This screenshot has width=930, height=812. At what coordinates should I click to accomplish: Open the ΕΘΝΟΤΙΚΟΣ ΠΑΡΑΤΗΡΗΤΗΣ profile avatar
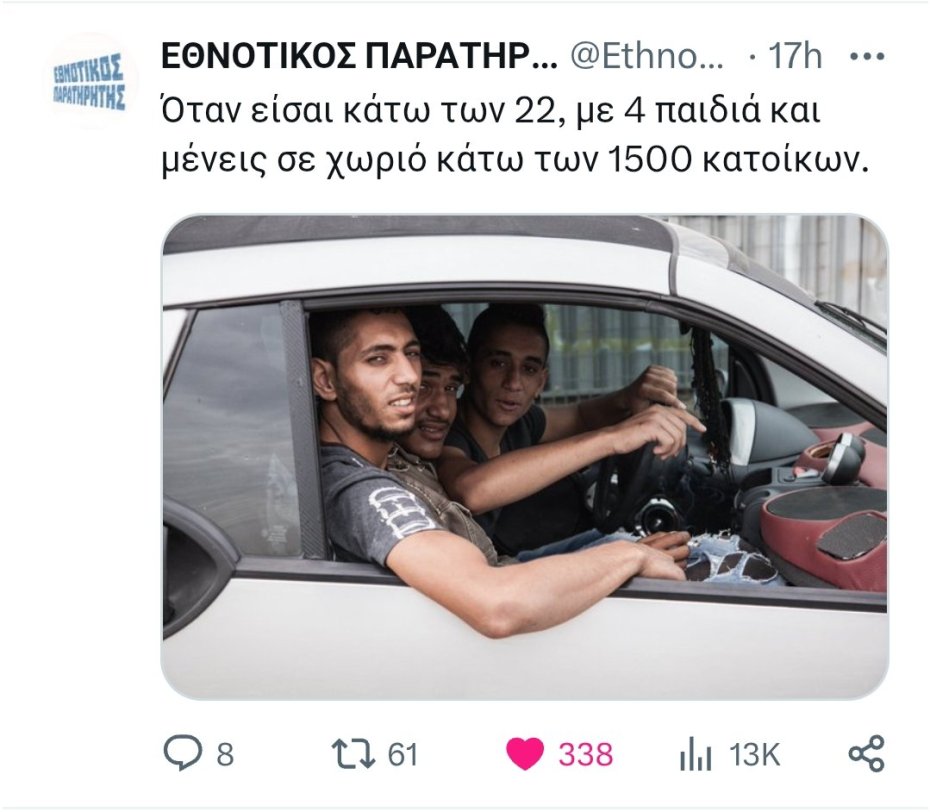coord(90,81)
